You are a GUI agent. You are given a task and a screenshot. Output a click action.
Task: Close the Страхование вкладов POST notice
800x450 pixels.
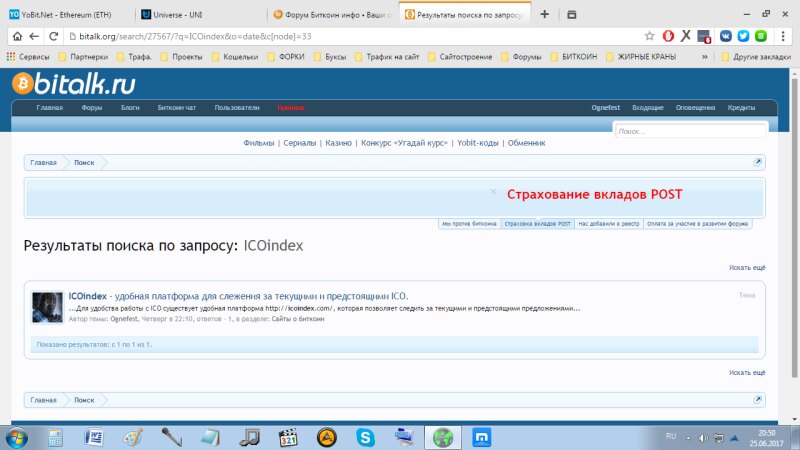(x=493, y=191)
